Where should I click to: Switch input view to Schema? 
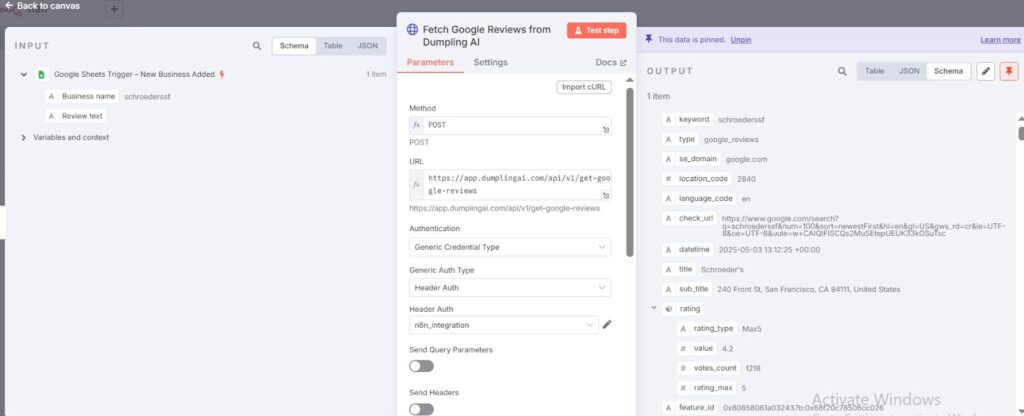[x=294, y=46]
